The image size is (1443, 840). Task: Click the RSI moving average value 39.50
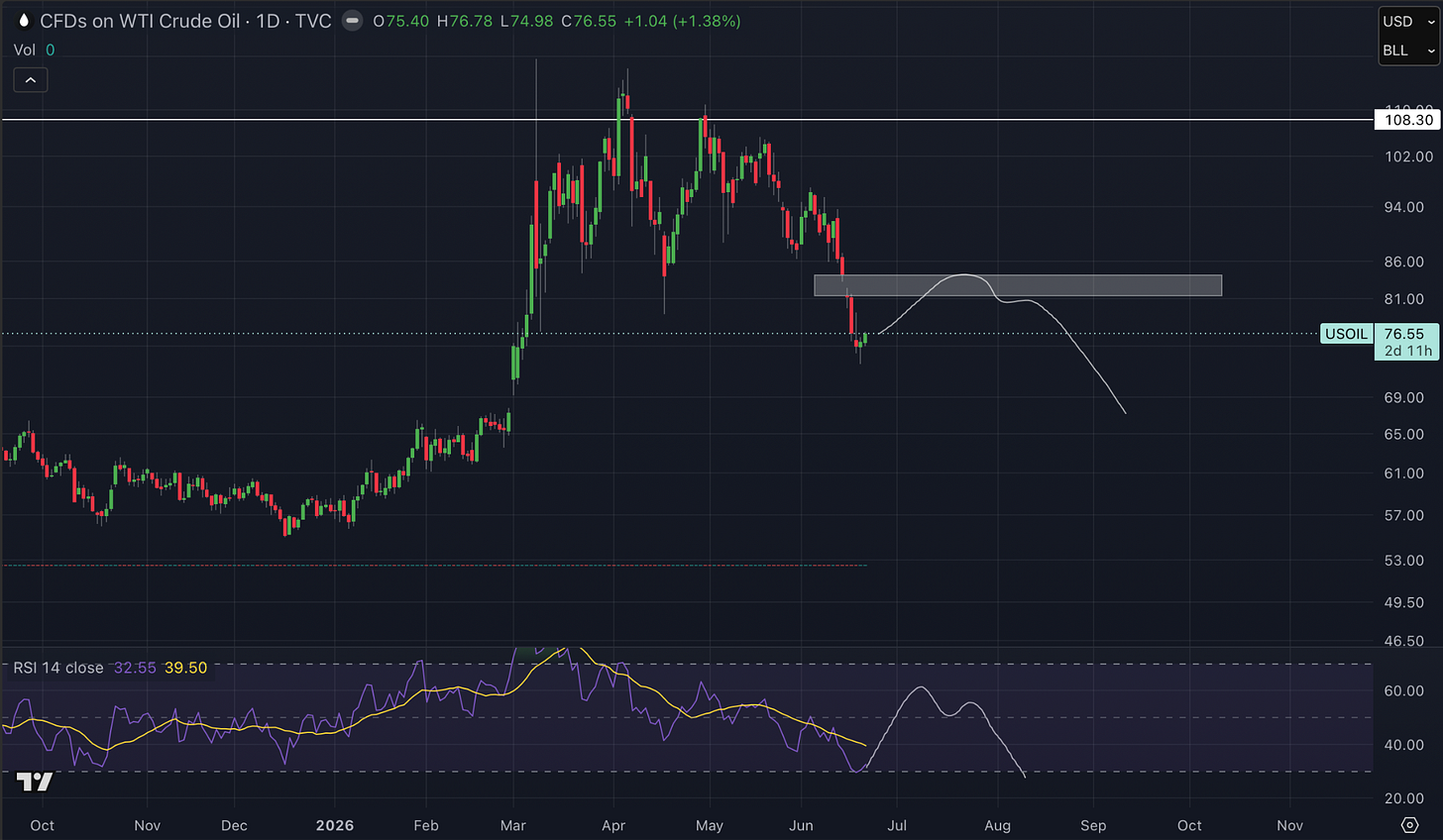(x=185, y=668)
